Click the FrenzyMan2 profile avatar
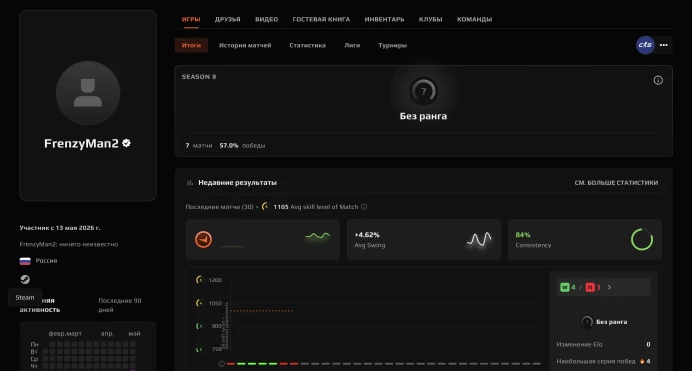The height and width of the screenshot is (371, 692). tap(88, 93)
